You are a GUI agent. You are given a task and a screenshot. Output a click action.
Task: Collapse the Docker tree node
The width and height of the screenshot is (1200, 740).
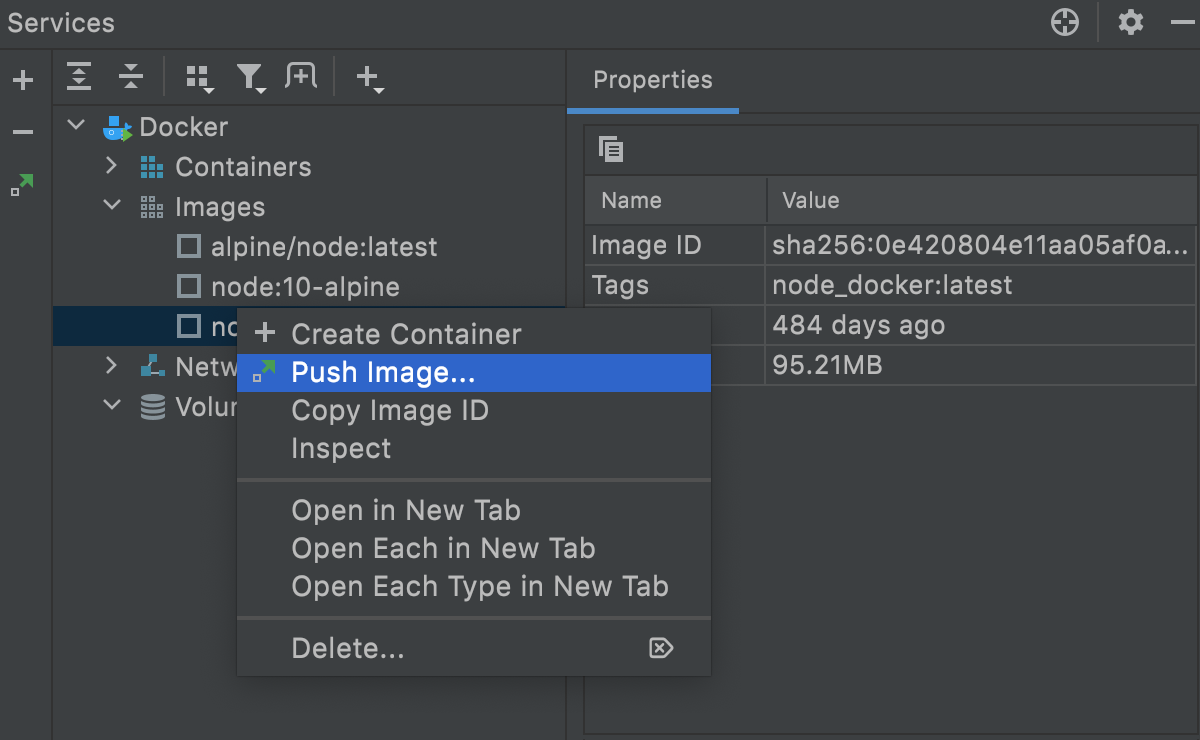[76, 126]
